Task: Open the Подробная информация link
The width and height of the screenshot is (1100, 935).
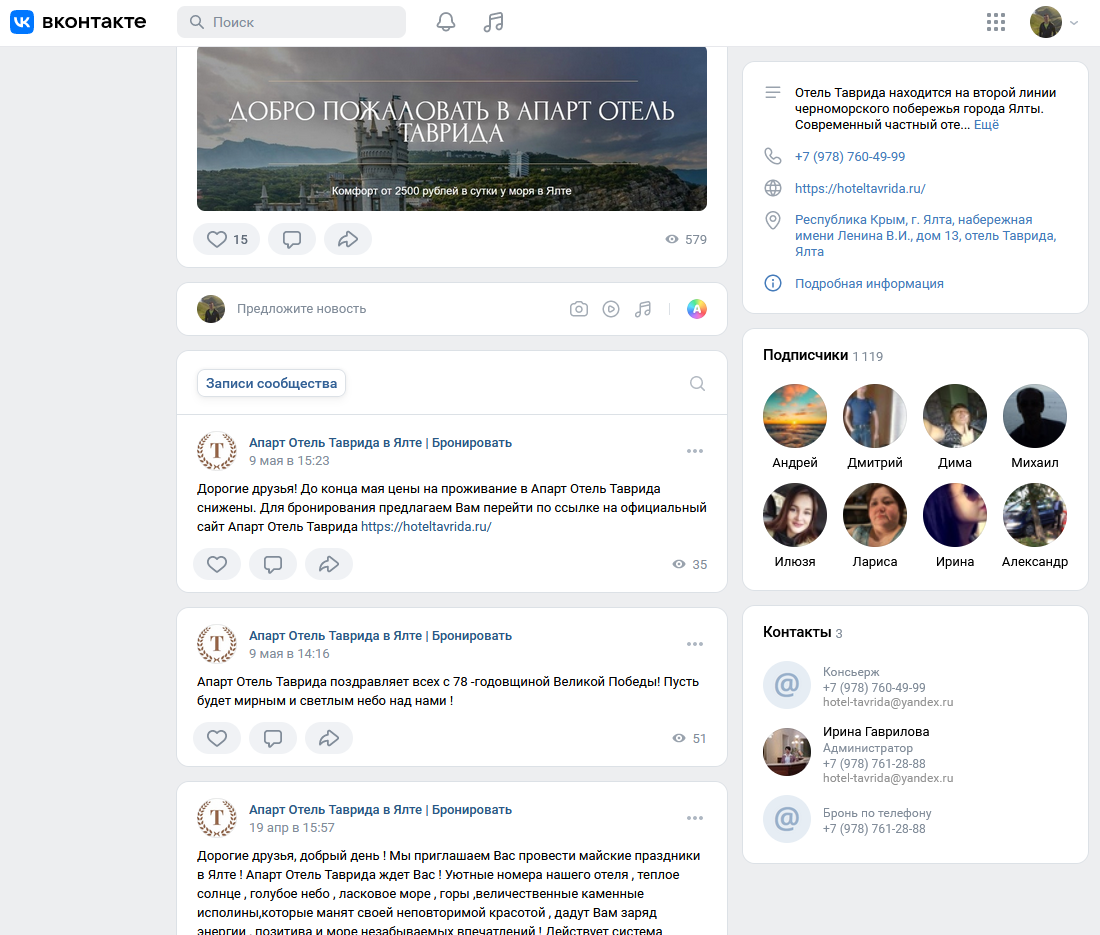Action: 868,283
